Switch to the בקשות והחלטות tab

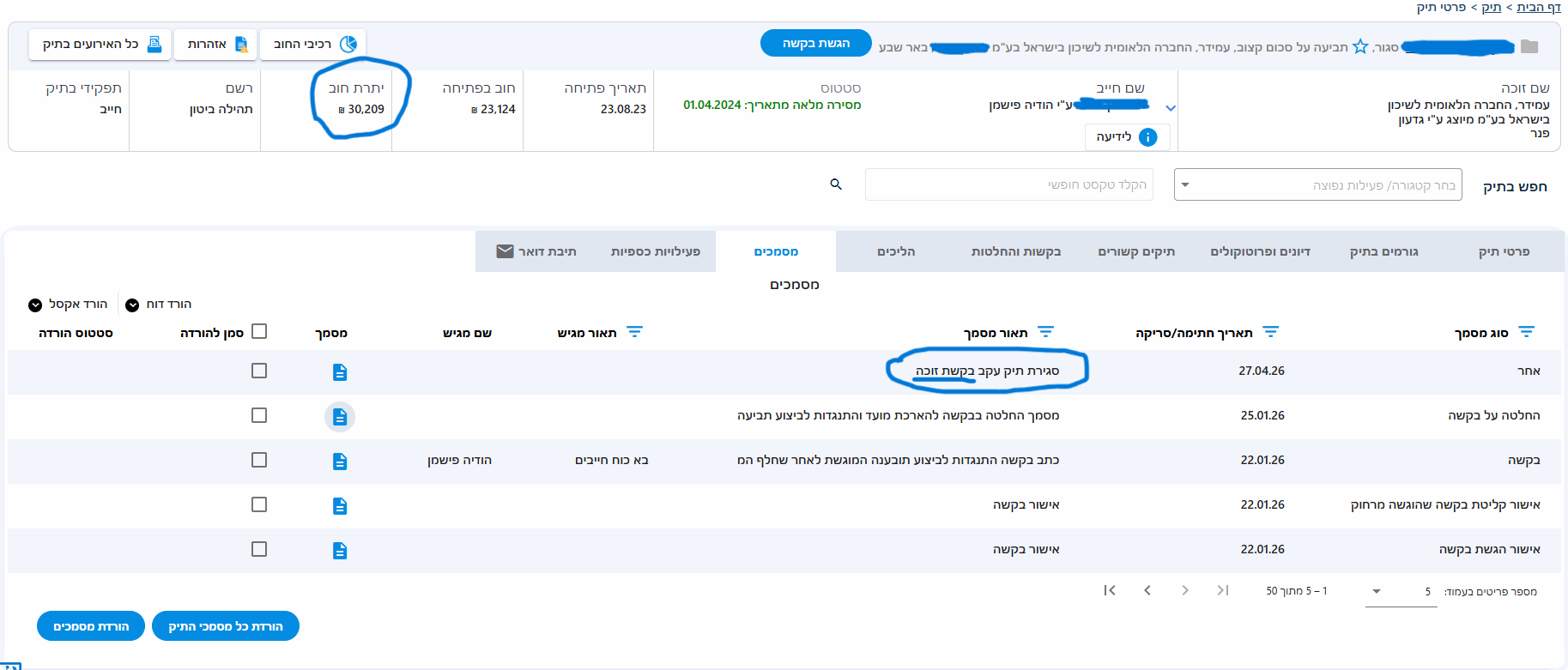click(x=1016, y=251)
